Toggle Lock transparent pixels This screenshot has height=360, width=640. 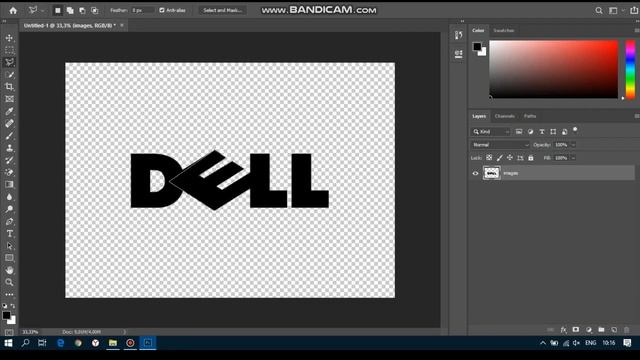coord(489,158)
